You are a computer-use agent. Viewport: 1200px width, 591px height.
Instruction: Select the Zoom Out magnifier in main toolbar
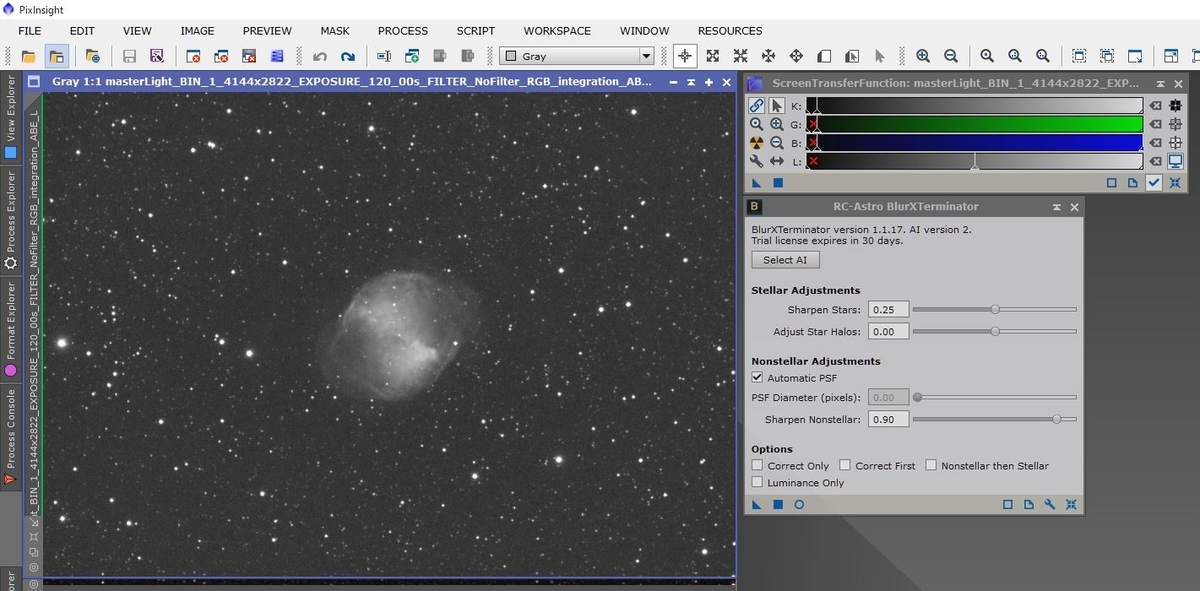click(951, 56)
